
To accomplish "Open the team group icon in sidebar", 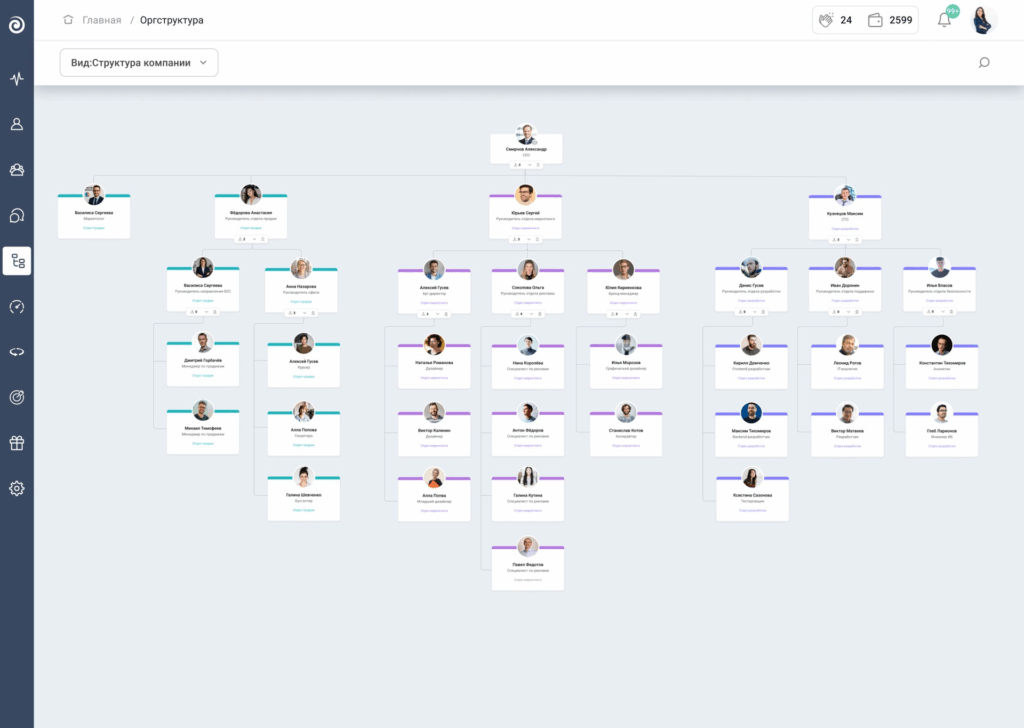I will [x=17, y=170].
